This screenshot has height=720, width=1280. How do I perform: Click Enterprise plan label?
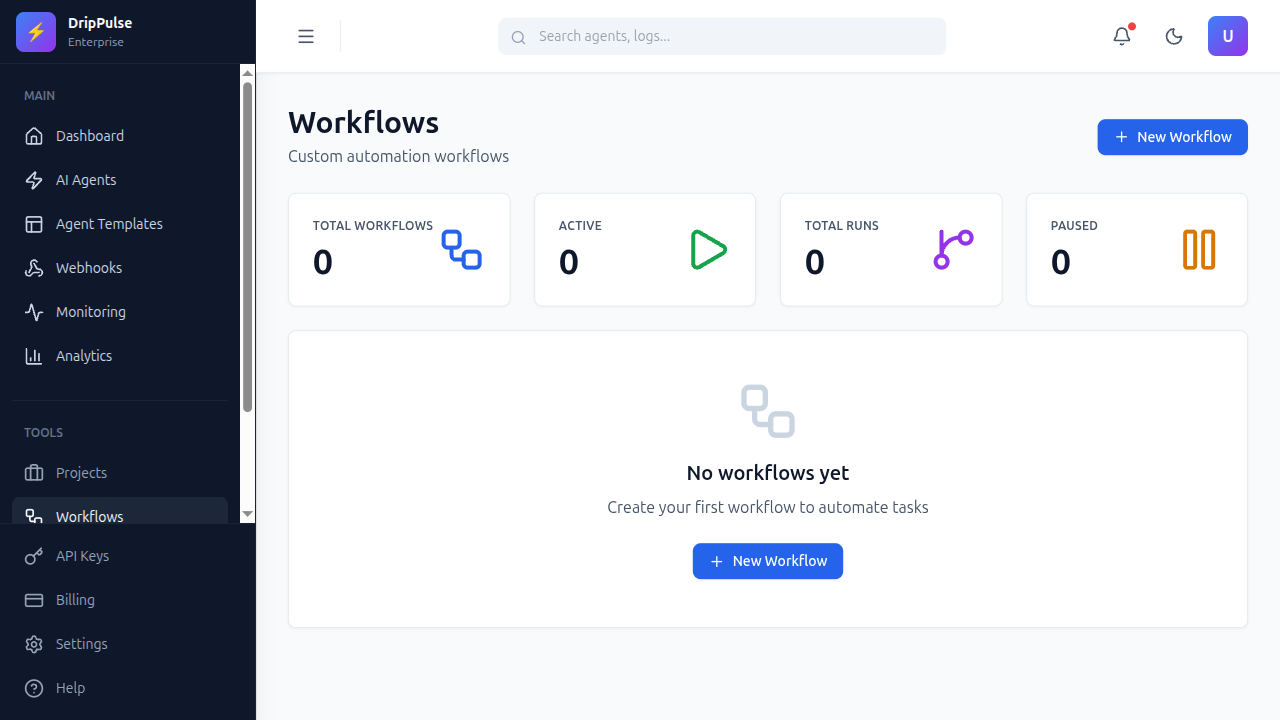(x=96, y=43)
